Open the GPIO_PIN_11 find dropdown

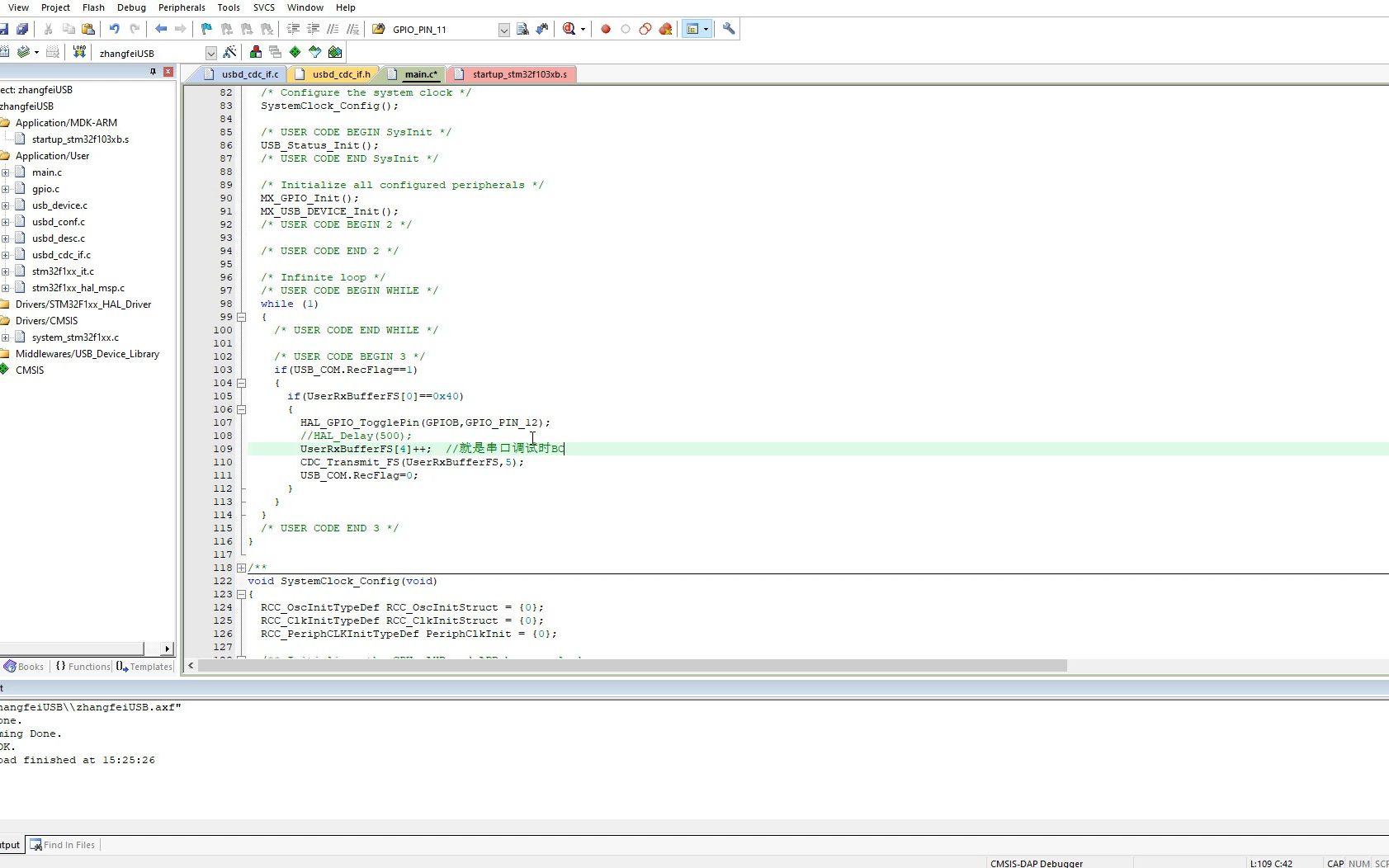(503, 30)
